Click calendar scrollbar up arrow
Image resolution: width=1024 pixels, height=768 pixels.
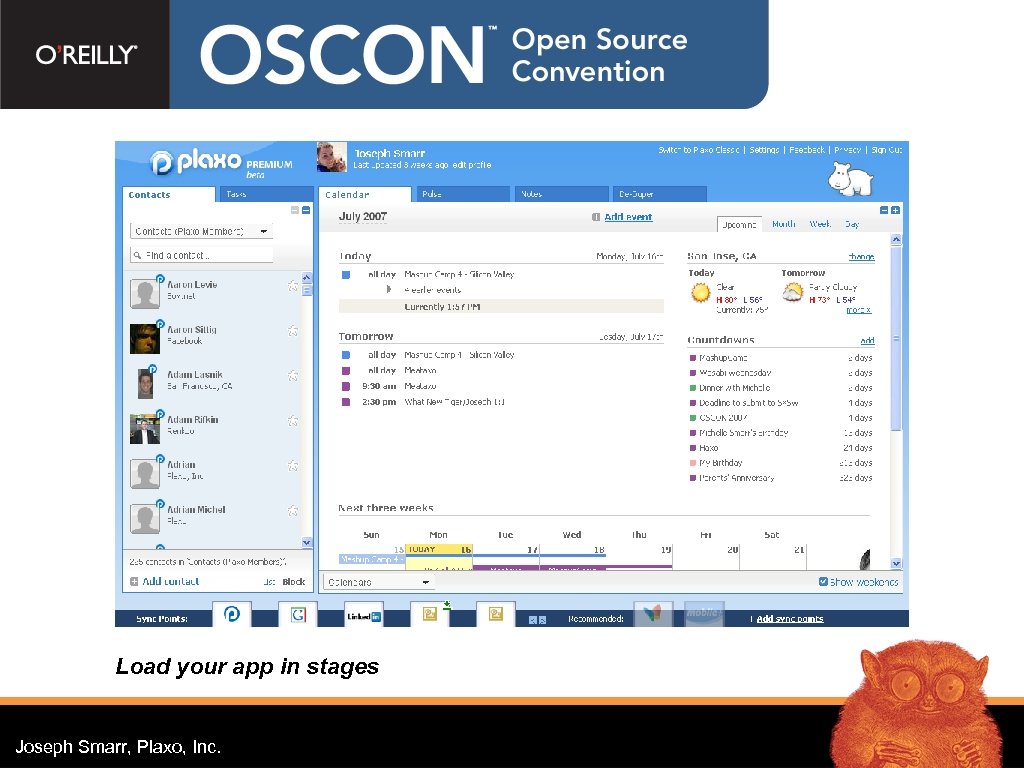pyautogui.click(x=896, y=240)
